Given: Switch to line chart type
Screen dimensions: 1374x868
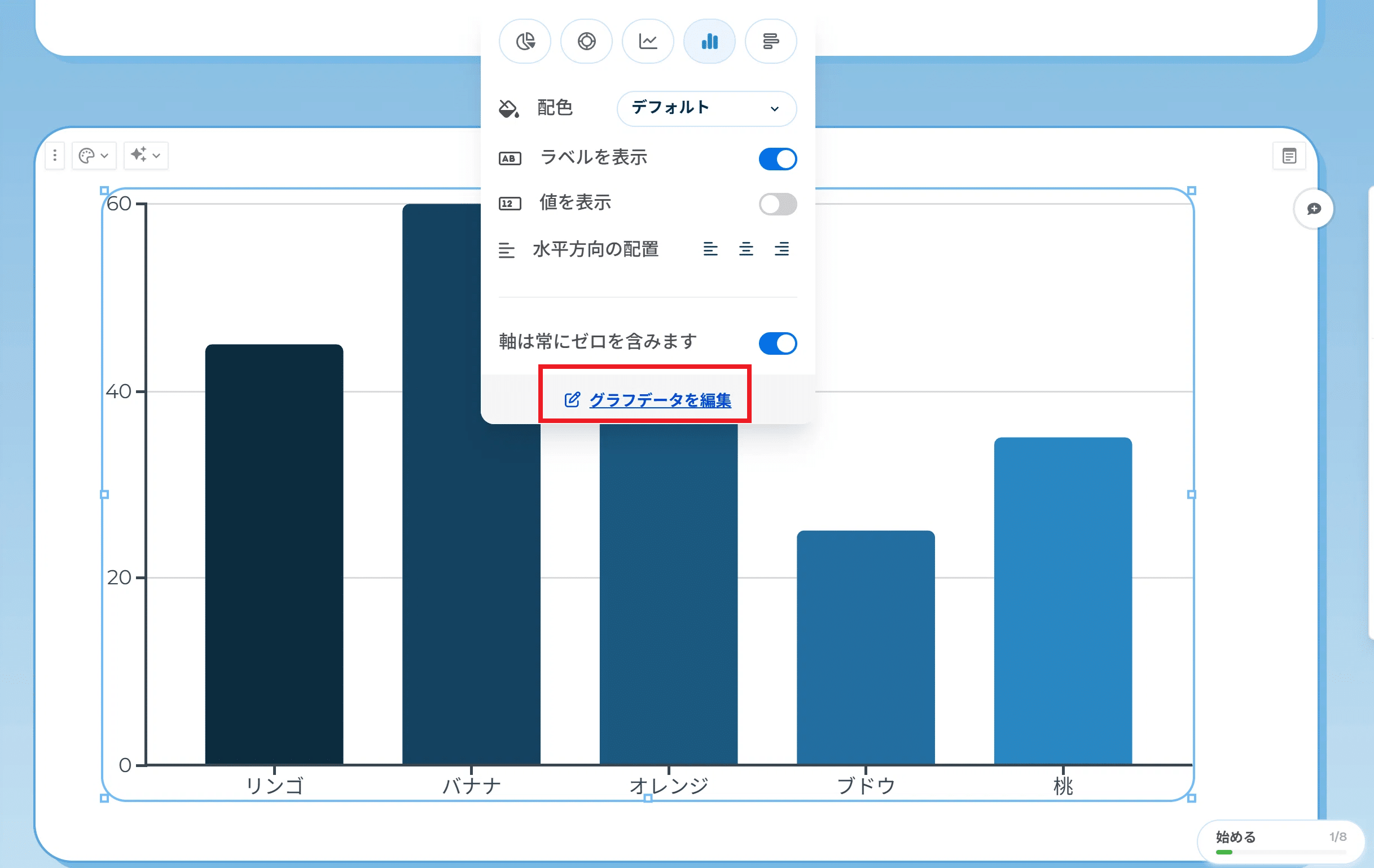Looking at the screenshot, I should coord(648,41).
